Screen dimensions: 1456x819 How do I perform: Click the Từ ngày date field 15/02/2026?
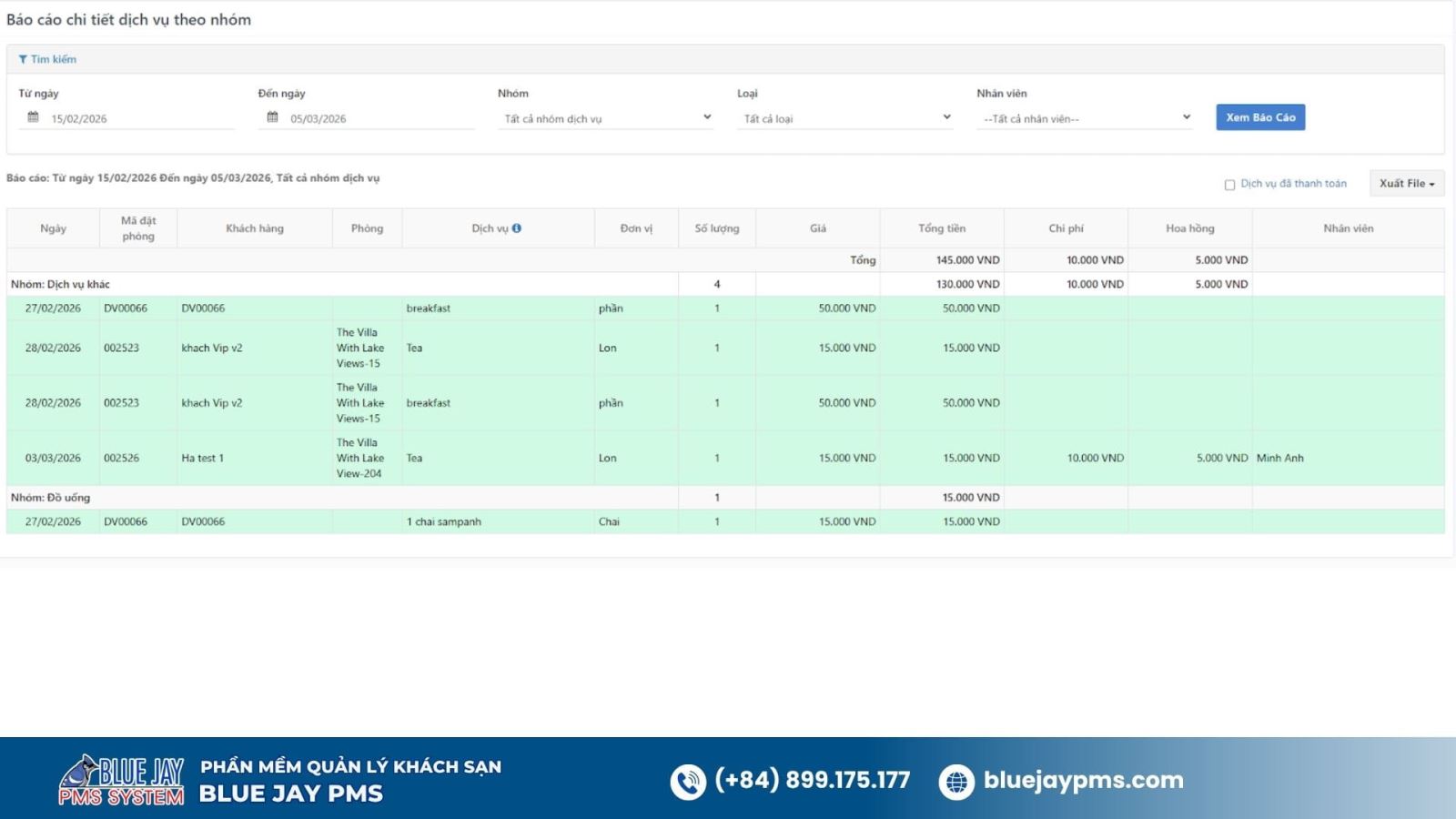point(136,118)
